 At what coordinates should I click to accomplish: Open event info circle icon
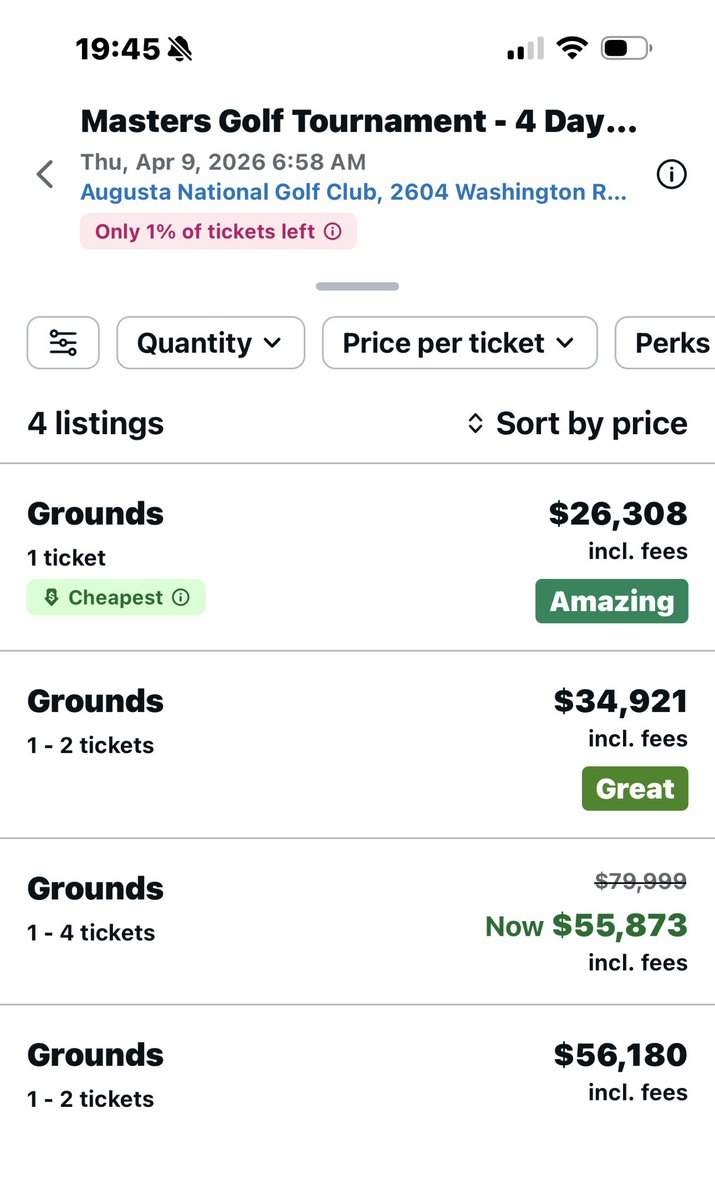click(671, 175)
